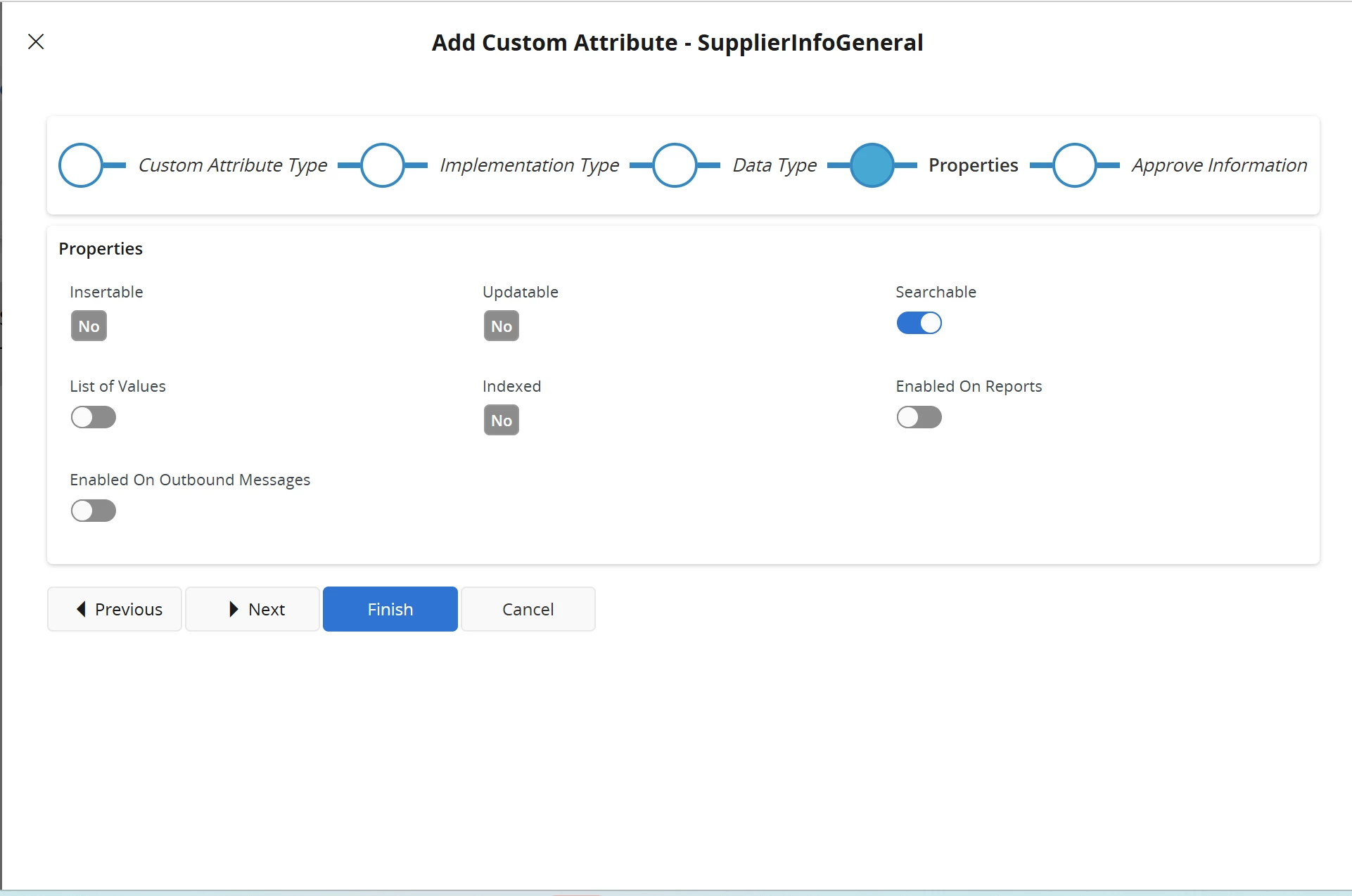Turn off the Searchable toggle
This screenshot has height=896, width=1352.
(919, 324)
